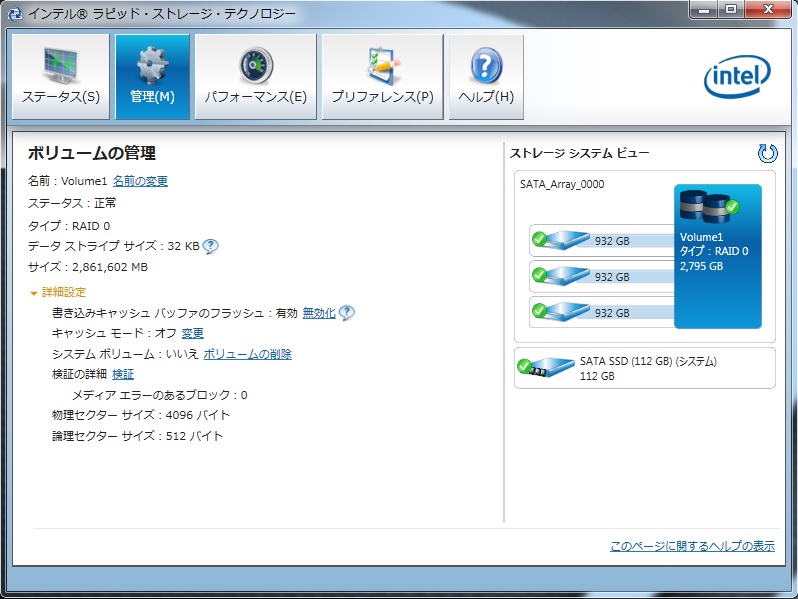Click タイプ : RAID 0 text in details
Viewport: 798px width, 599px height.
point(69,226)
